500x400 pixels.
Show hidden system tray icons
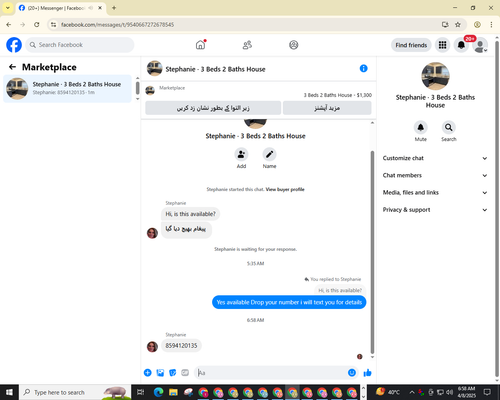[412, 392]
